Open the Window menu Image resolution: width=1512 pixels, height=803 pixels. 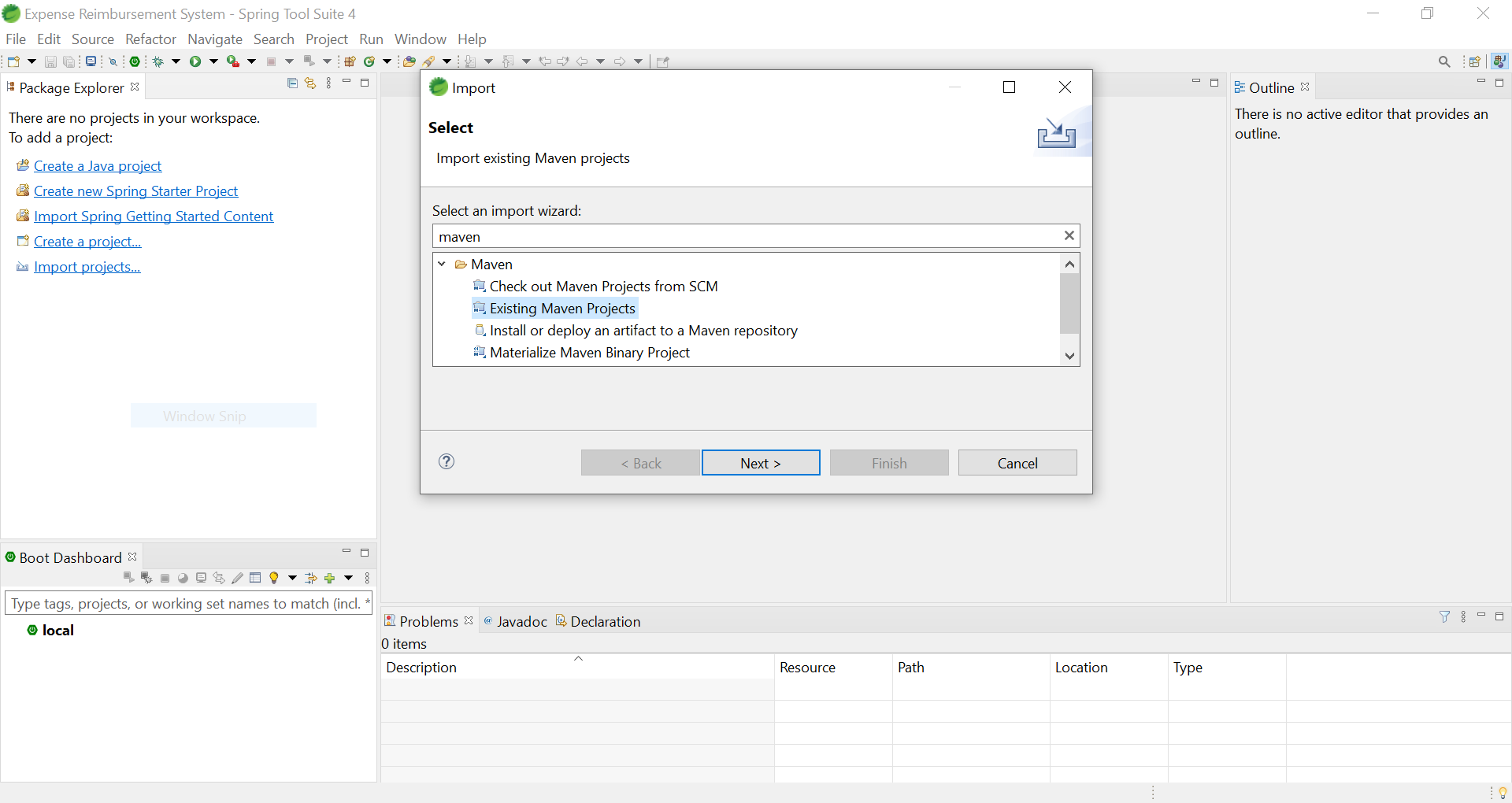pyautogui.click(x=420, y=39)
